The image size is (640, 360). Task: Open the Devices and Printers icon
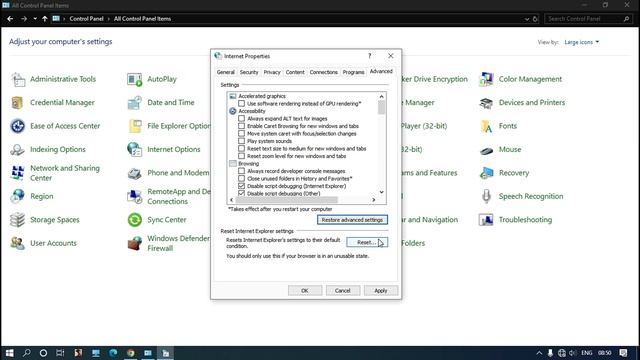pos(486,102)
